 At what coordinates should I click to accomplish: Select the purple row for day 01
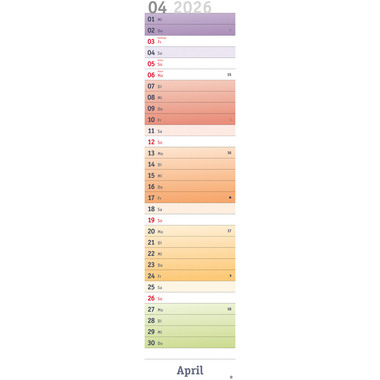[x=190, y=19]
